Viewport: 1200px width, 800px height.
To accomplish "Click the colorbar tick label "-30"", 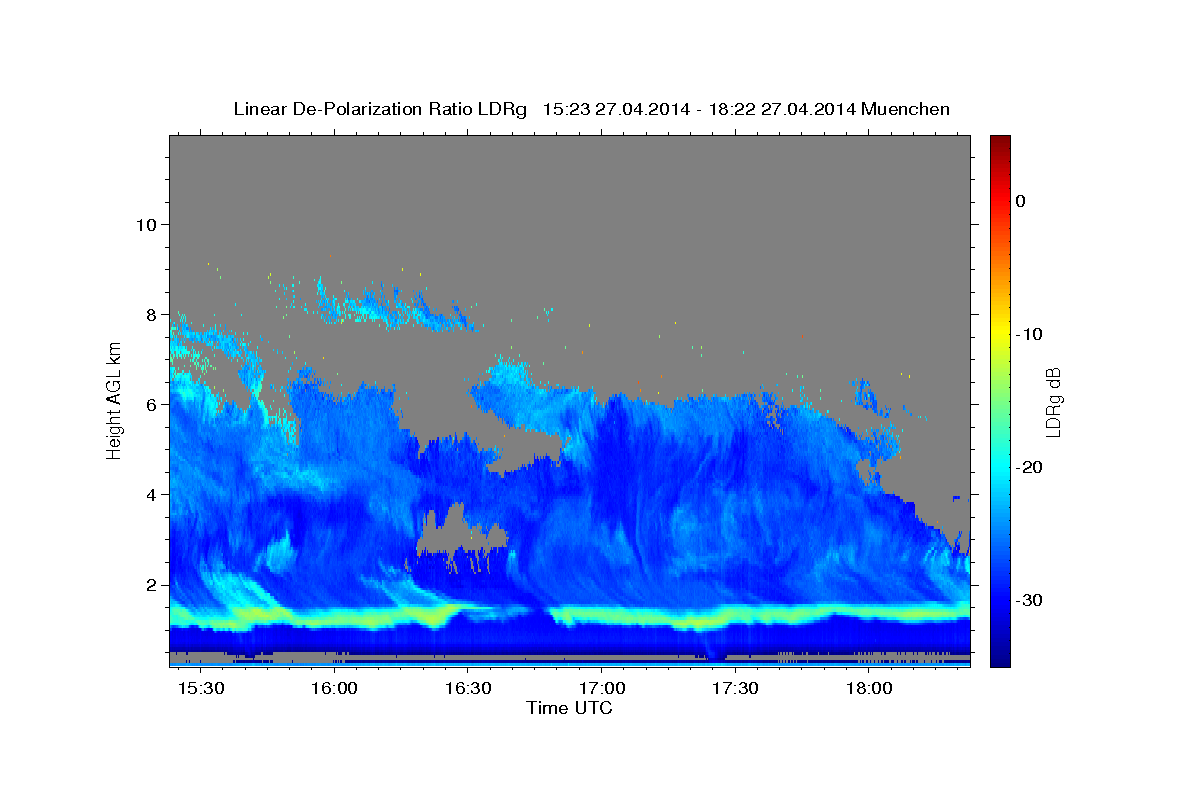I will tap(1029, 600).
